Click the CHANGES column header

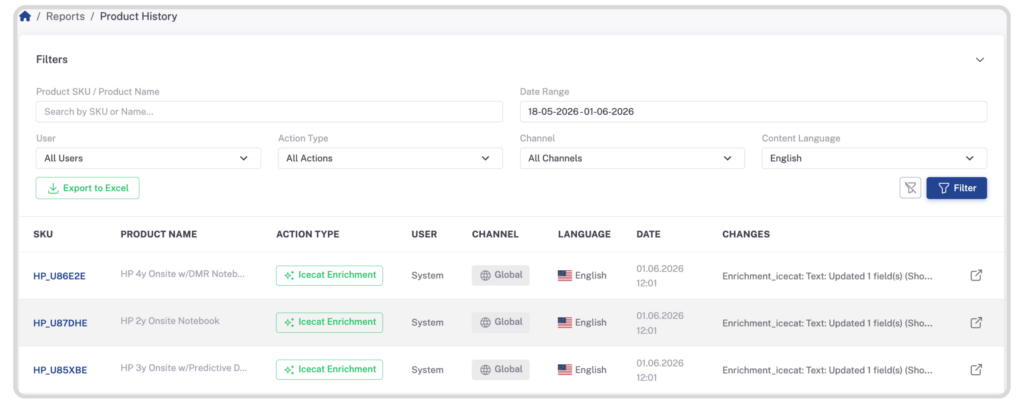tap(746, 234)
